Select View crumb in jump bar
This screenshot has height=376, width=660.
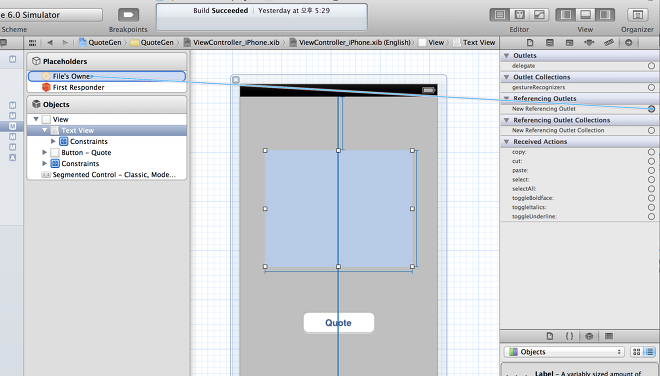pos(431,43)
